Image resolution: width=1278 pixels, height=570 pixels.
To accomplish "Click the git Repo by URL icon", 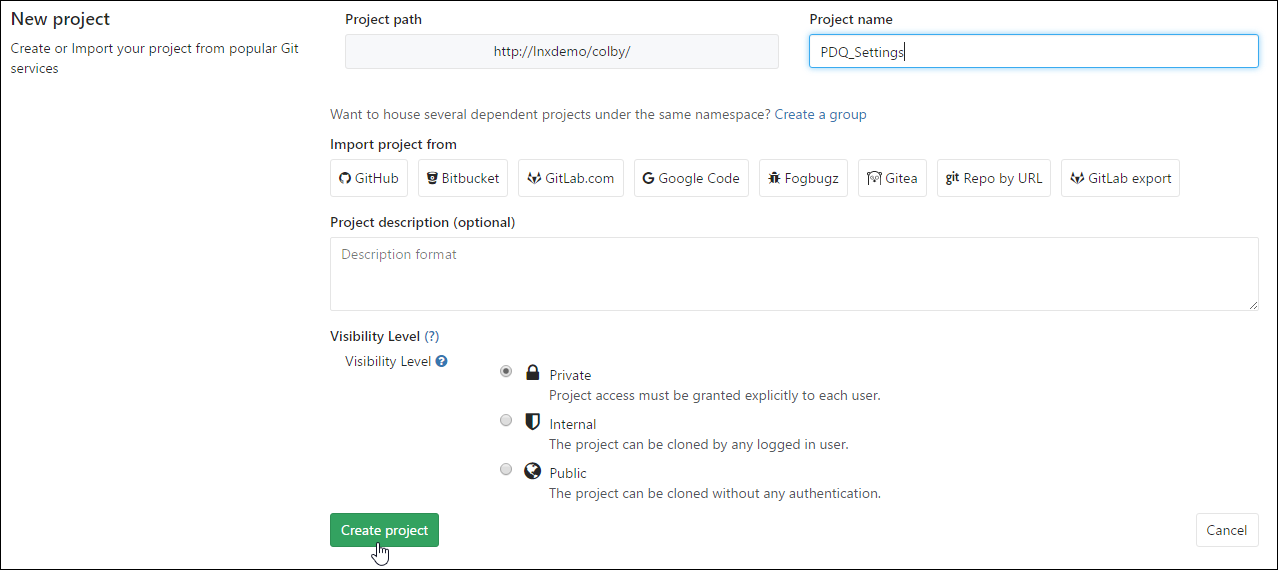I will [x=952, y=178].
